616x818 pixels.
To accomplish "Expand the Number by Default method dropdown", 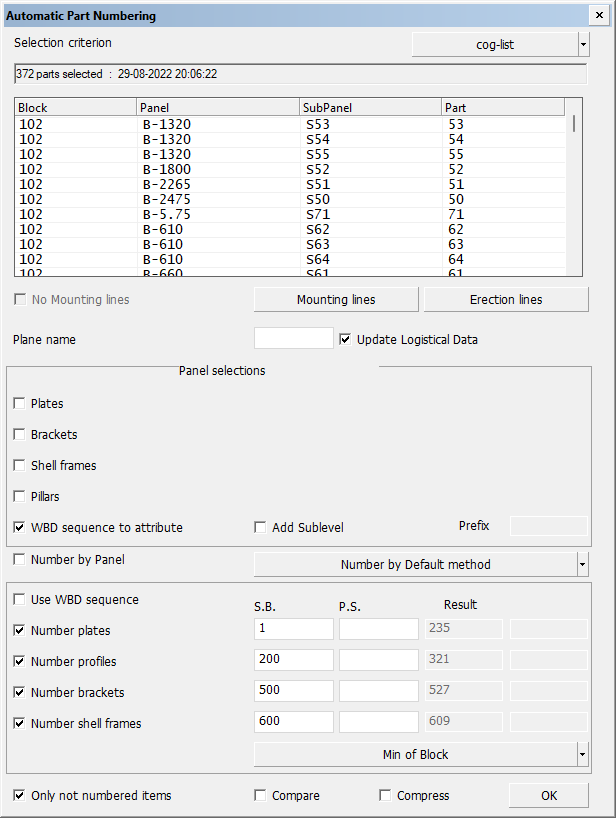I will 583,565.
